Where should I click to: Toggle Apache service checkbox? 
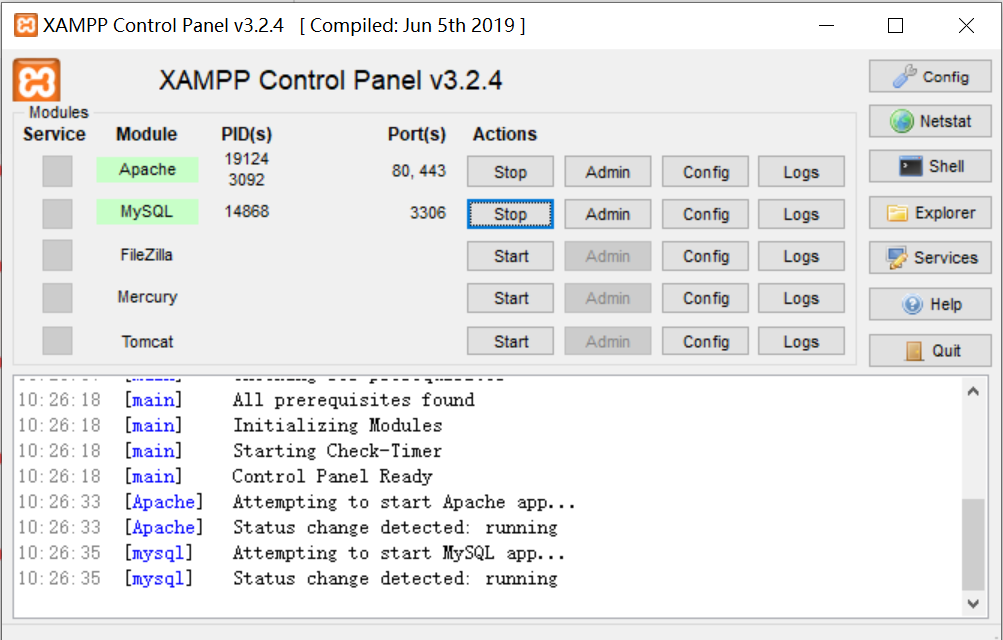click(x=58, y=171)
